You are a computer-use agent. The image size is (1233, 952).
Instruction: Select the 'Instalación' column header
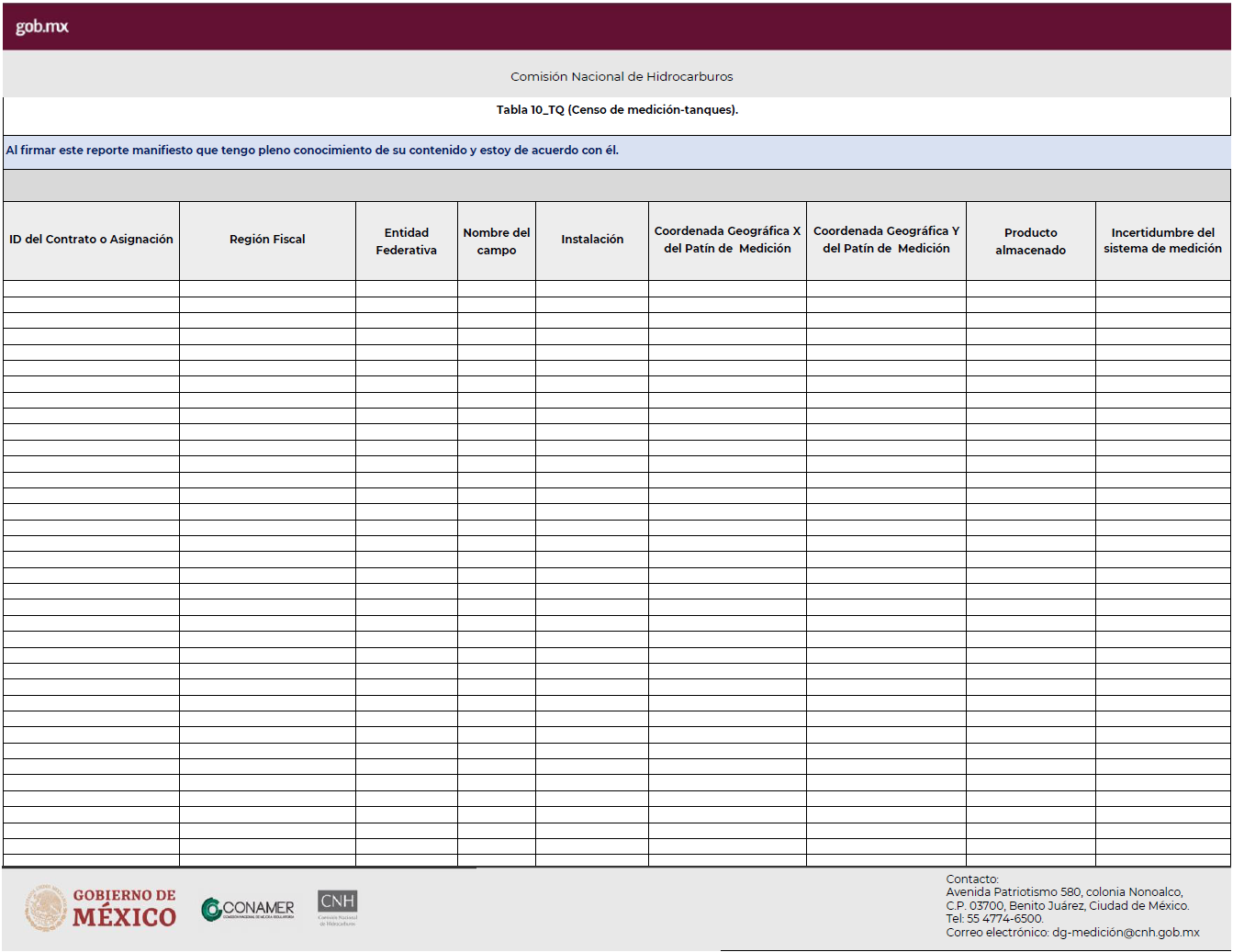pyautogui.click(x=592, y=240)
